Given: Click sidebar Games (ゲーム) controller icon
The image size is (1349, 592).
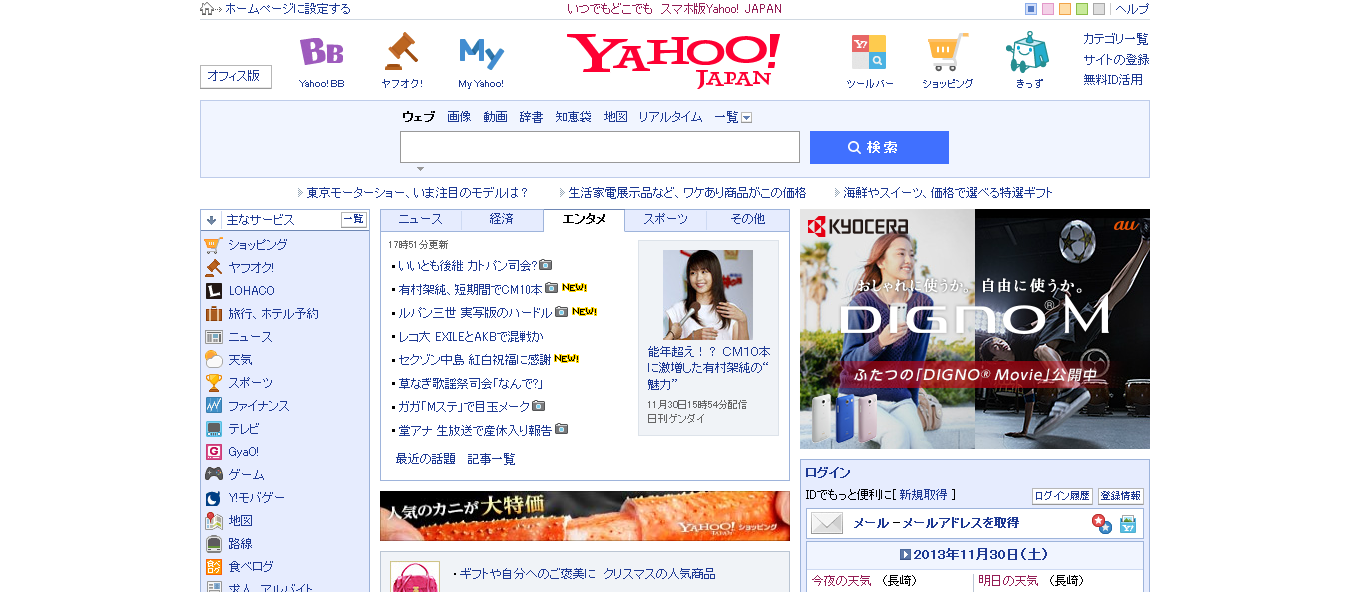Looking at the screenshot, I should point(213,475).
